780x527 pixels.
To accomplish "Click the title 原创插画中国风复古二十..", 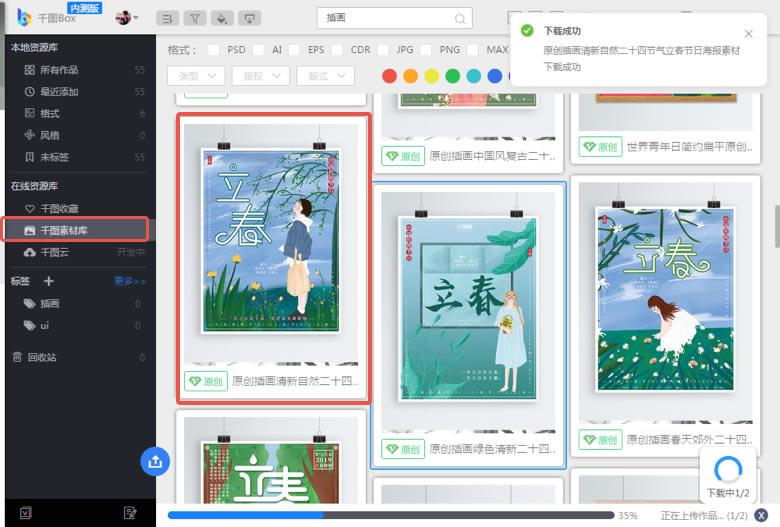I will pos(492,156).
